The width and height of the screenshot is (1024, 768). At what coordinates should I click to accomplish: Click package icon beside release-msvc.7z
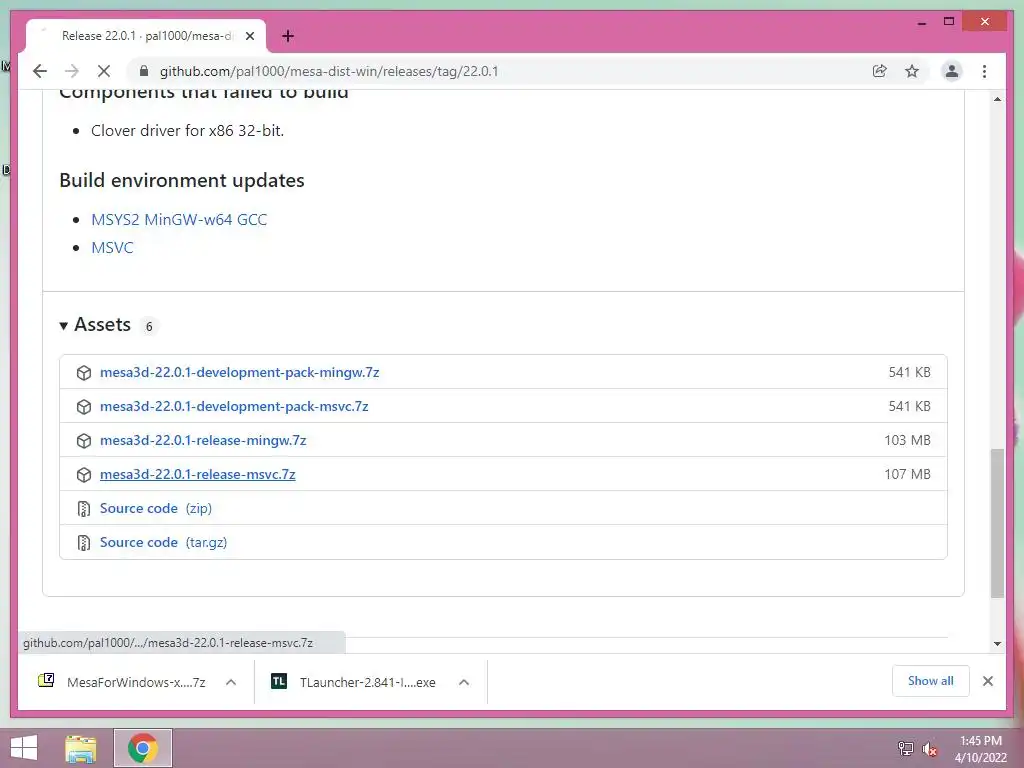pos(84,475)
